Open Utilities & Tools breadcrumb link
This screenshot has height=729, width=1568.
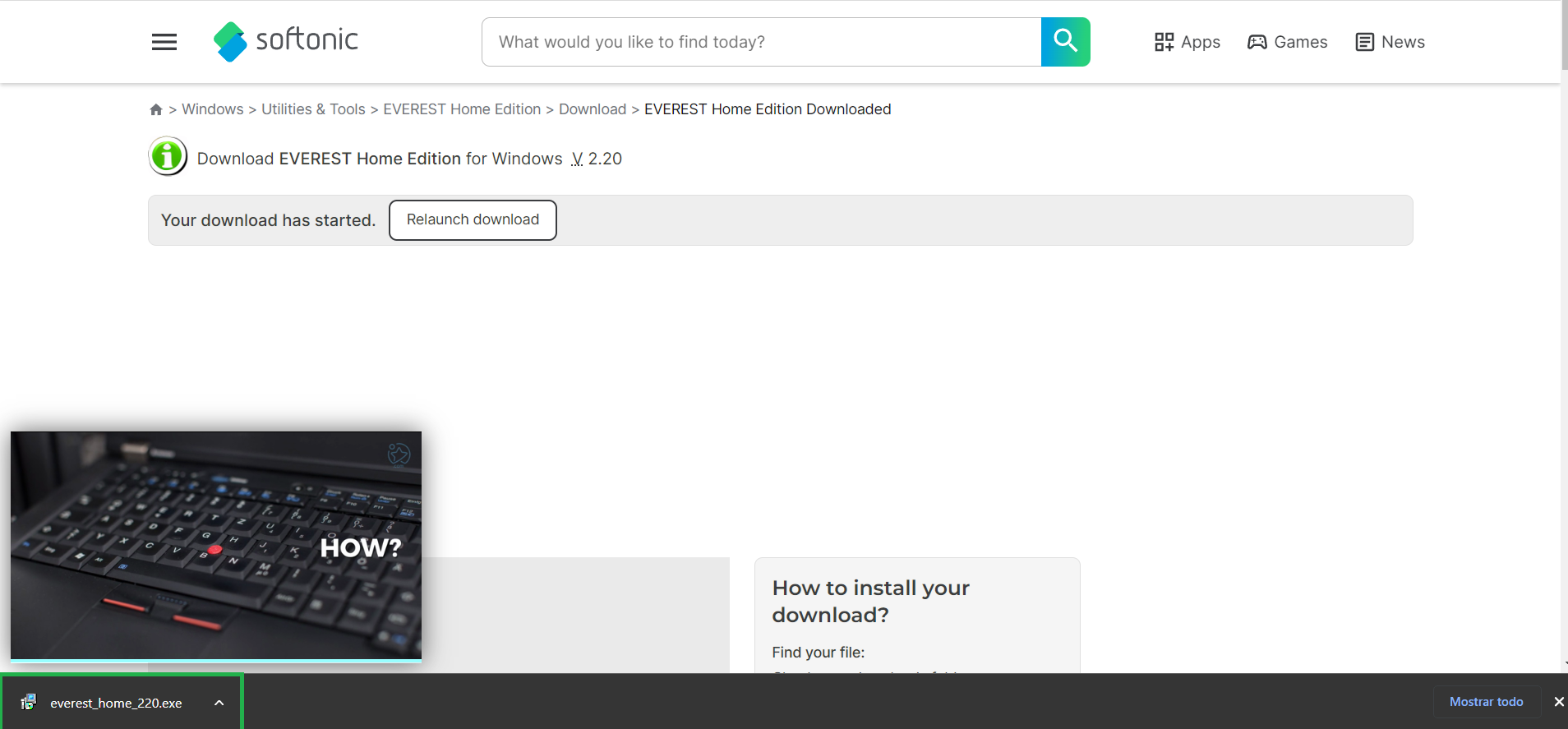pos(313,109)
